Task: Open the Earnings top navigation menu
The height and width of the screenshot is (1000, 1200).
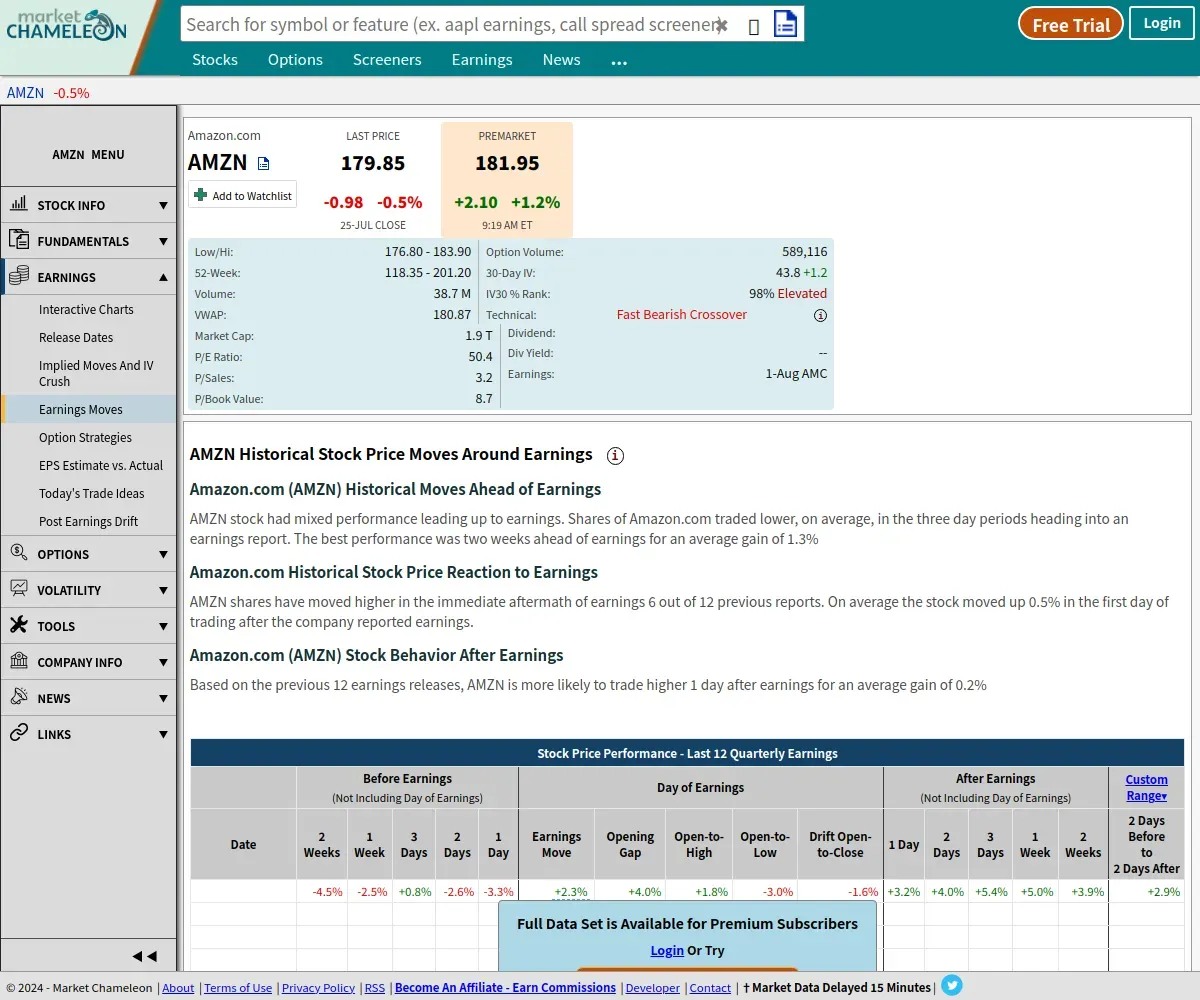Action: click(x=482, y=60)
